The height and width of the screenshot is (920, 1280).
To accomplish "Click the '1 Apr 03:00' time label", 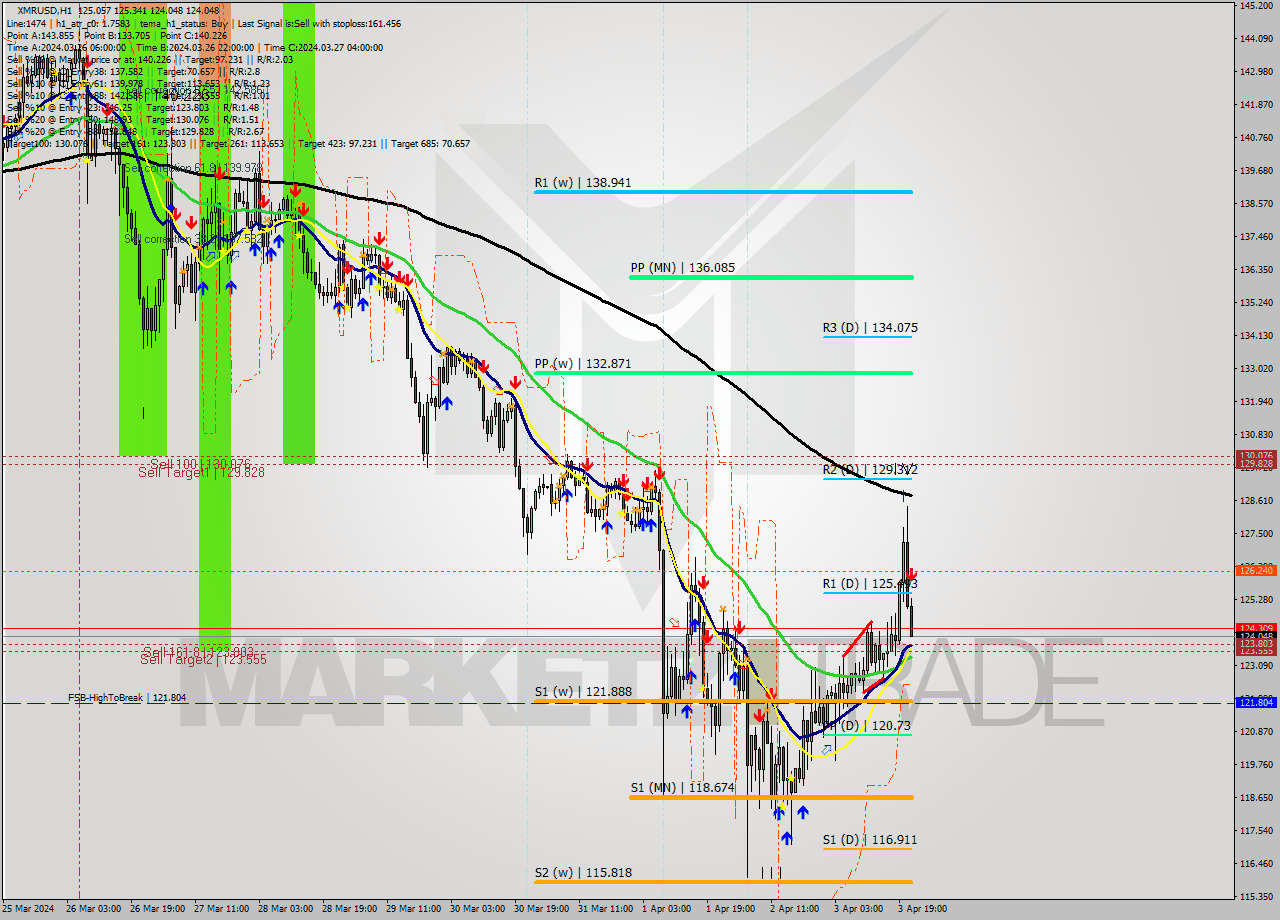I will point(666,910).
